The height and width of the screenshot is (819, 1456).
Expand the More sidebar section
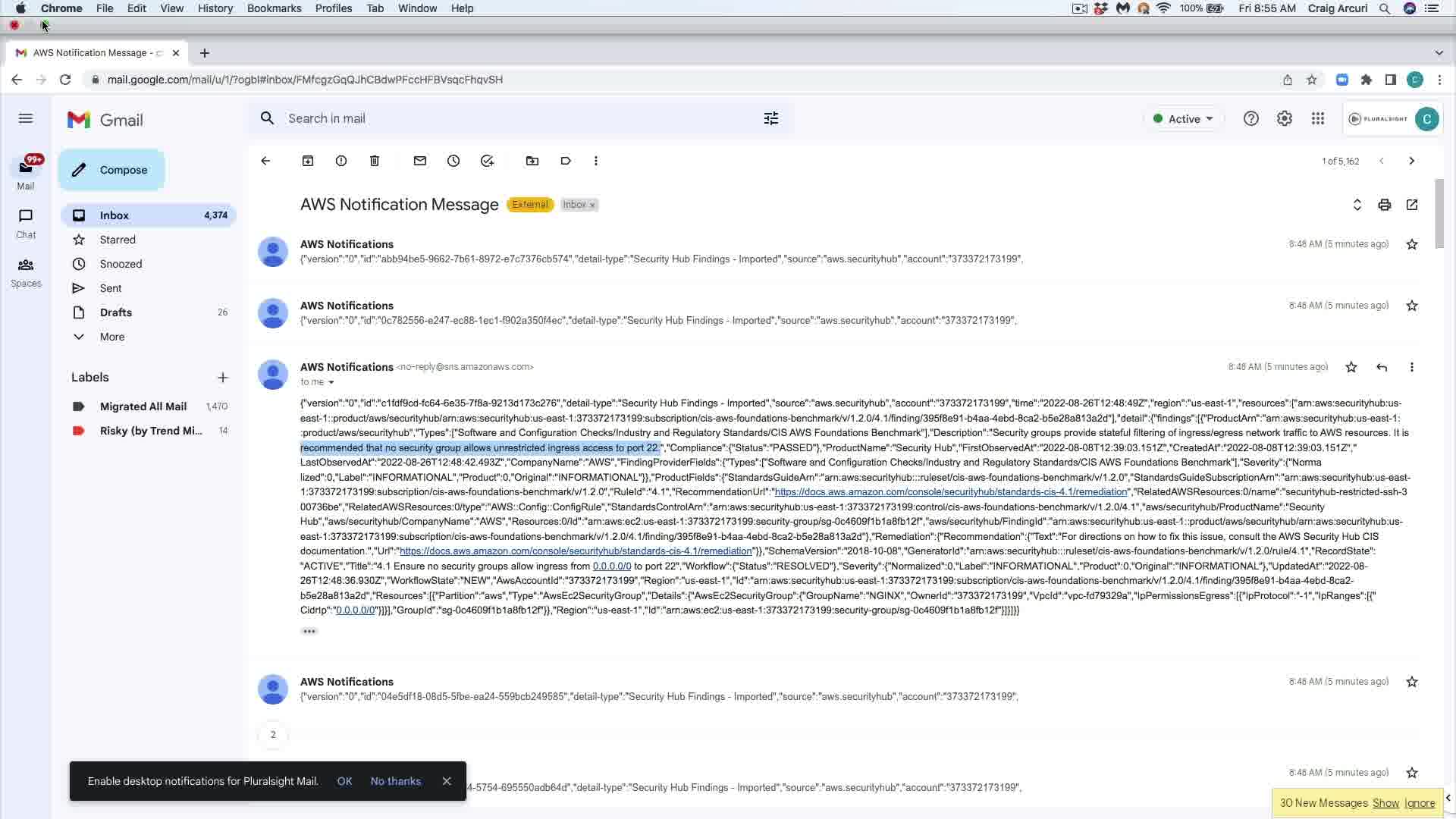[x=111, y=337]
